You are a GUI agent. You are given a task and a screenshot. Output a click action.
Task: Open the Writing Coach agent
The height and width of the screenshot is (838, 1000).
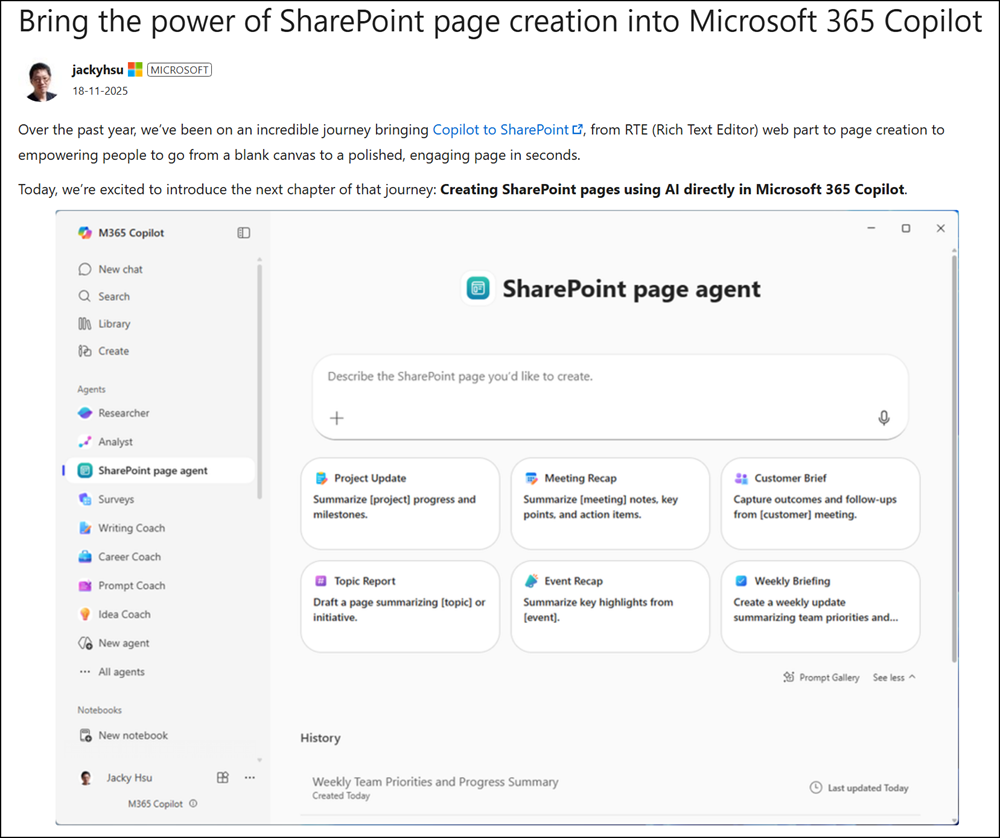pos(131,528)
